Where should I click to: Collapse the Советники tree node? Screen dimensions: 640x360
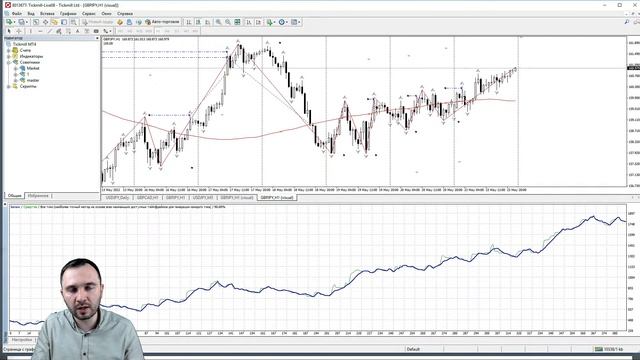[x=9, y=62]
